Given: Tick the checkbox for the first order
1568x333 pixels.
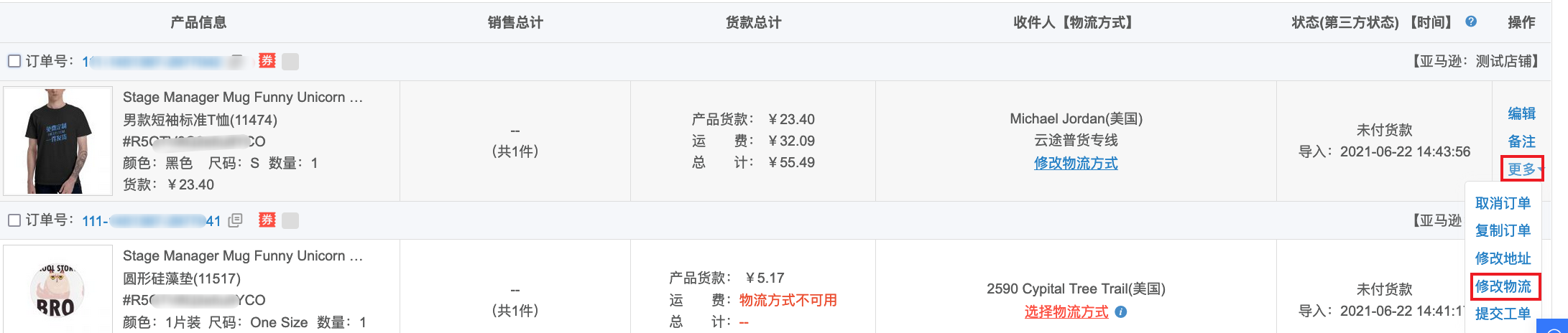Looking at the screenshot, I should coord(14,61).
